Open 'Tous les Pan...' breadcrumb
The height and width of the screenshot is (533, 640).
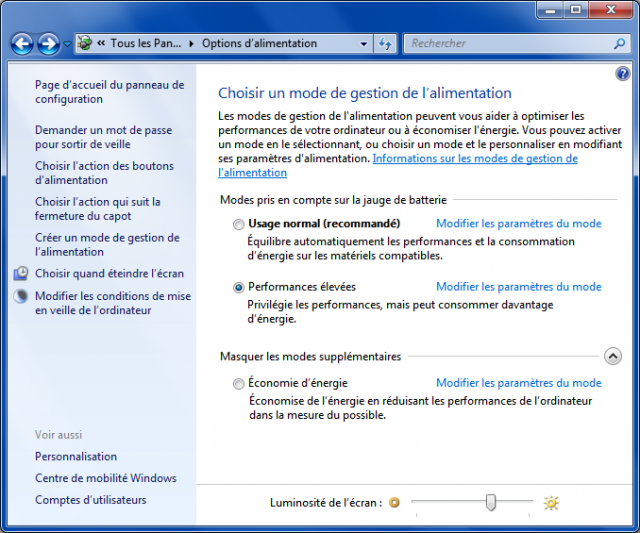tap(146, 43)
